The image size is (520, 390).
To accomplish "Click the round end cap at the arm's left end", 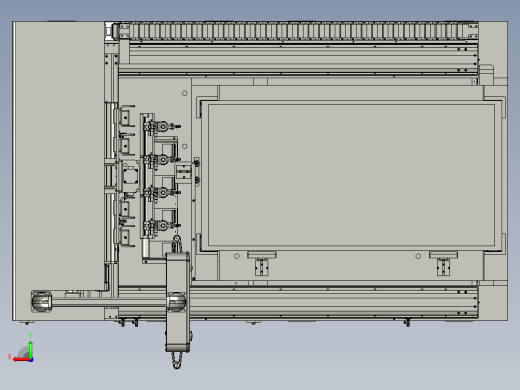I will pyautogui.click(x=41, y=301).
